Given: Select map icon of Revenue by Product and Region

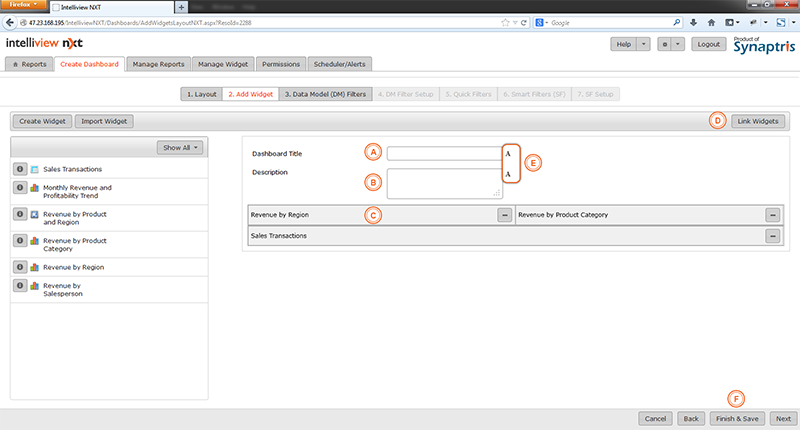Looking at the screenshot, I should [35, 214].
